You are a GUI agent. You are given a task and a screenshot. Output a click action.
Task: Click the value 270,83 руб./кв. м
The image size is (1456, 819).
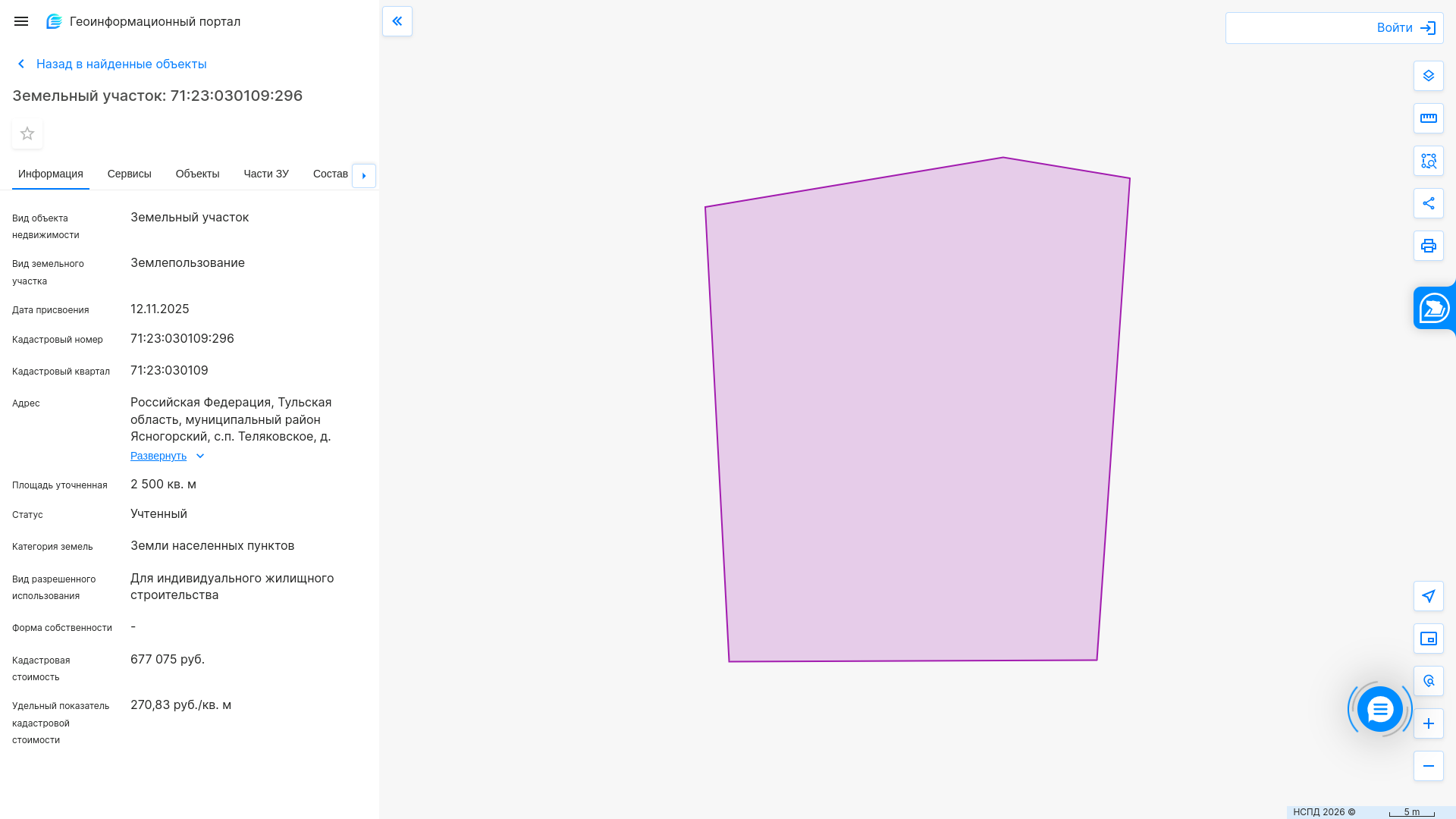pyautogui.click(x=181, y=704)
